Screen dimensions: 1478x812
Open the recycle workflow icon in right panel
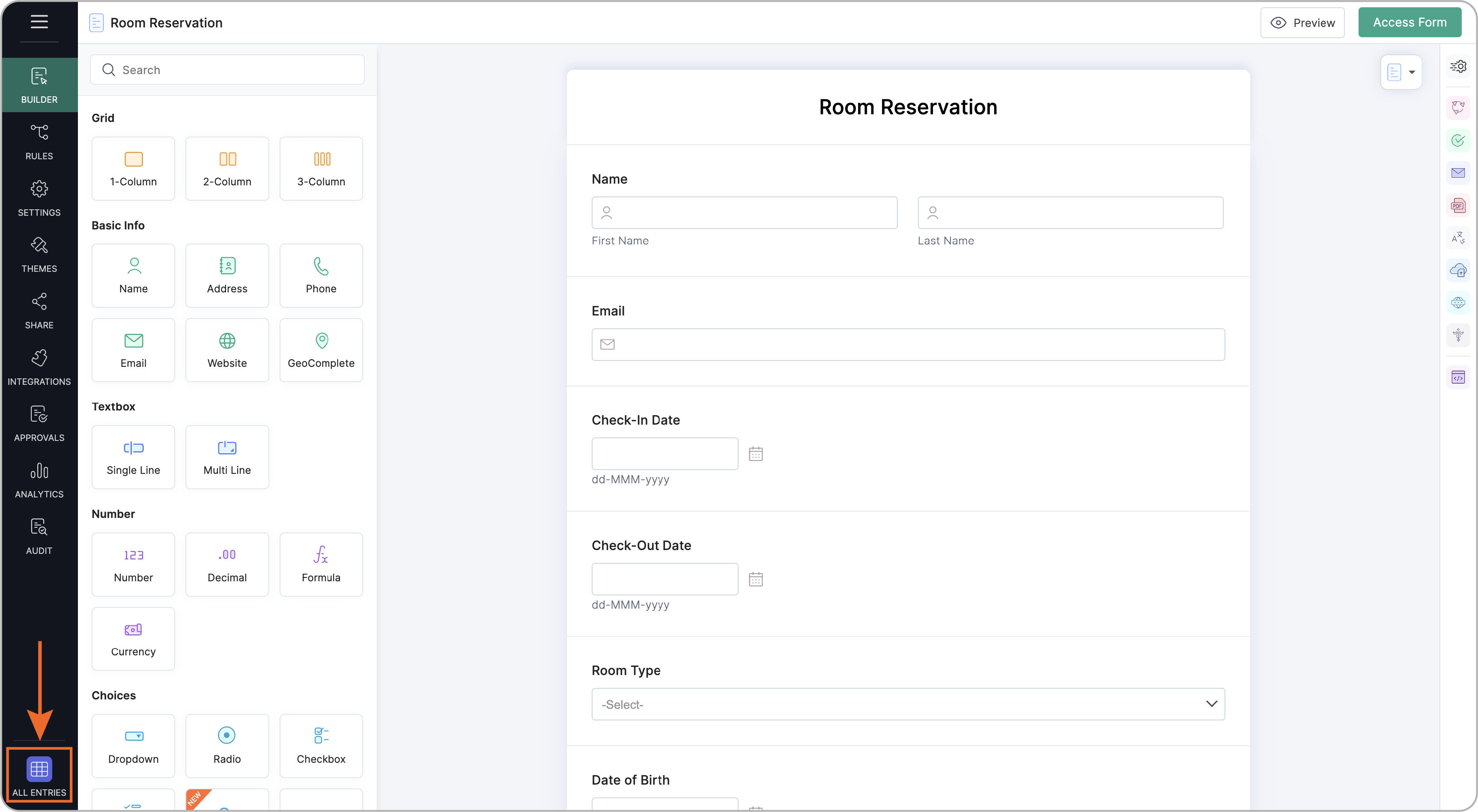(x=1458, y=108)
